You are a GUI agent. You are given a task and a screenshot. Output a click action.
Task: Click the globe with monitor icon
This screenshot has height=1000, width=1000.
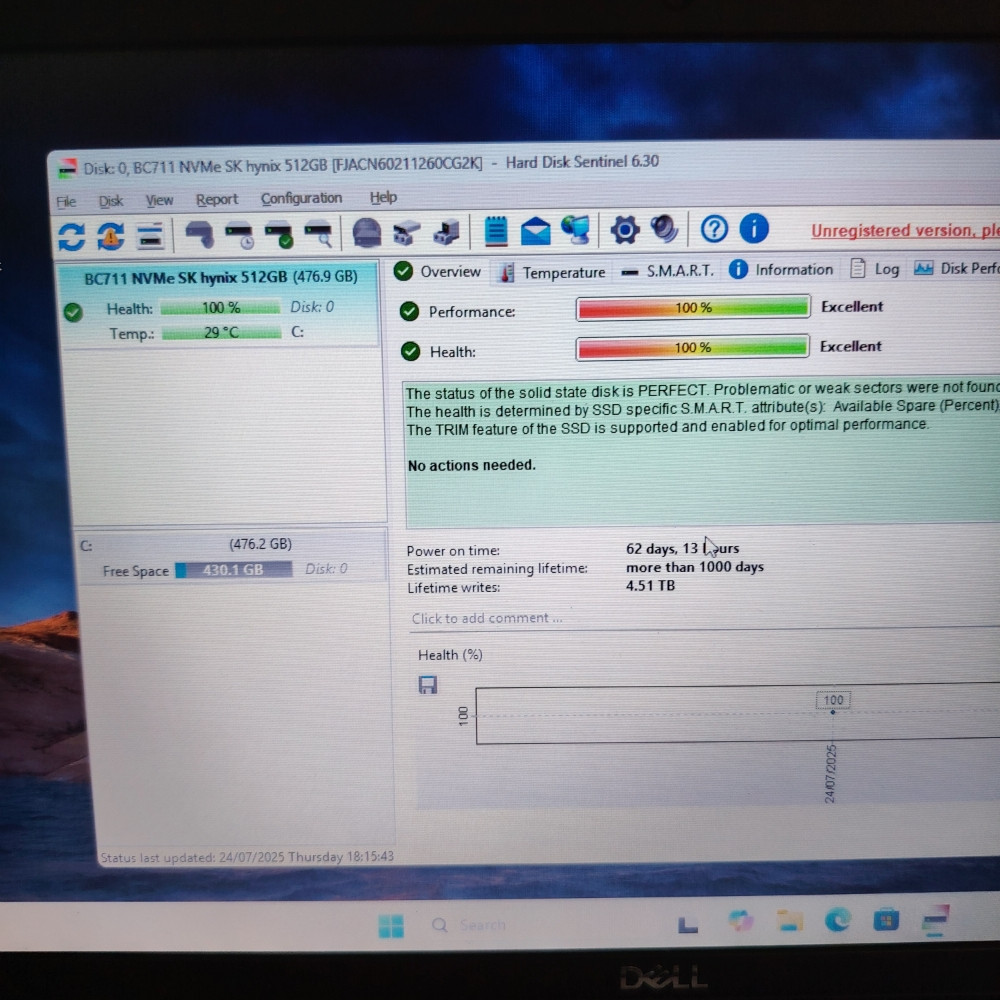[576, 230]
